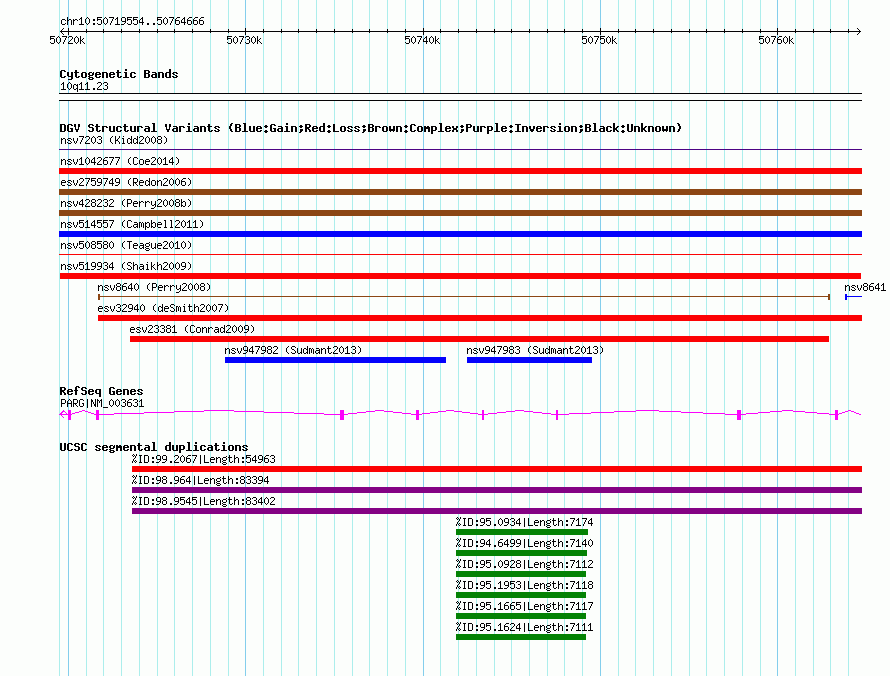
Task: Open the UCSC segmental duplications track title
Action: 154,447
